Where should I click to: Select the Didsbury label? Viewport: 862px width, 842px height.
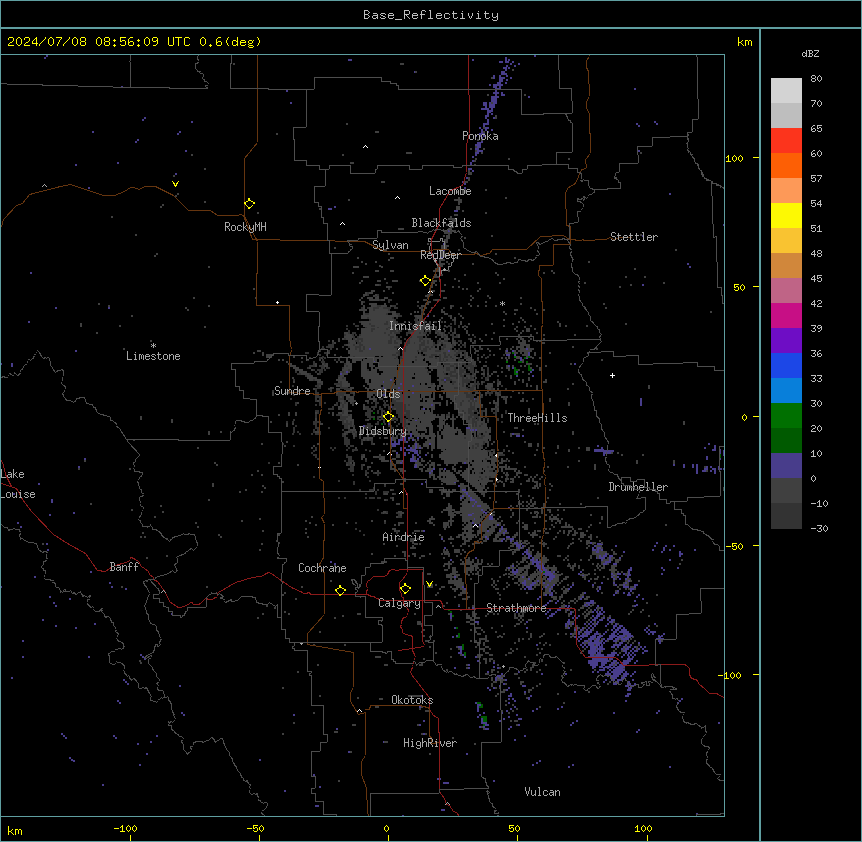[x=382, y=431]
